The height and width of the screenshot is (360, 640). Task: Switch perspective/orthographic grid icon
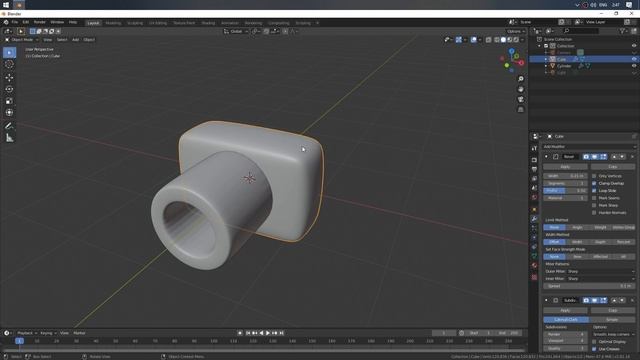click(521, 109)
